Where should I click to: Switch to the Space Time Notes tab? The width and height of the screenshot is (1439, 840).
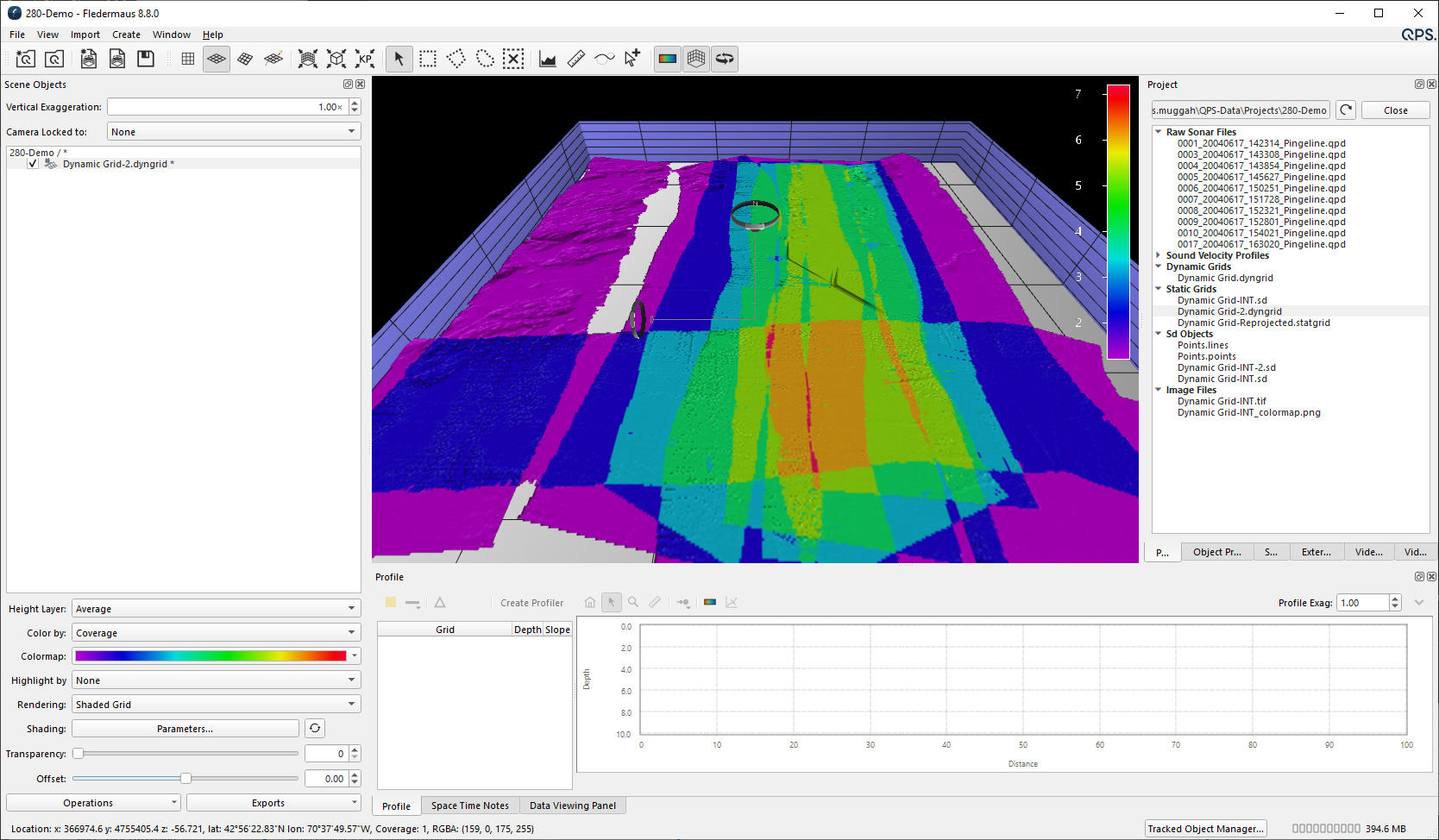tap(470, 806)
